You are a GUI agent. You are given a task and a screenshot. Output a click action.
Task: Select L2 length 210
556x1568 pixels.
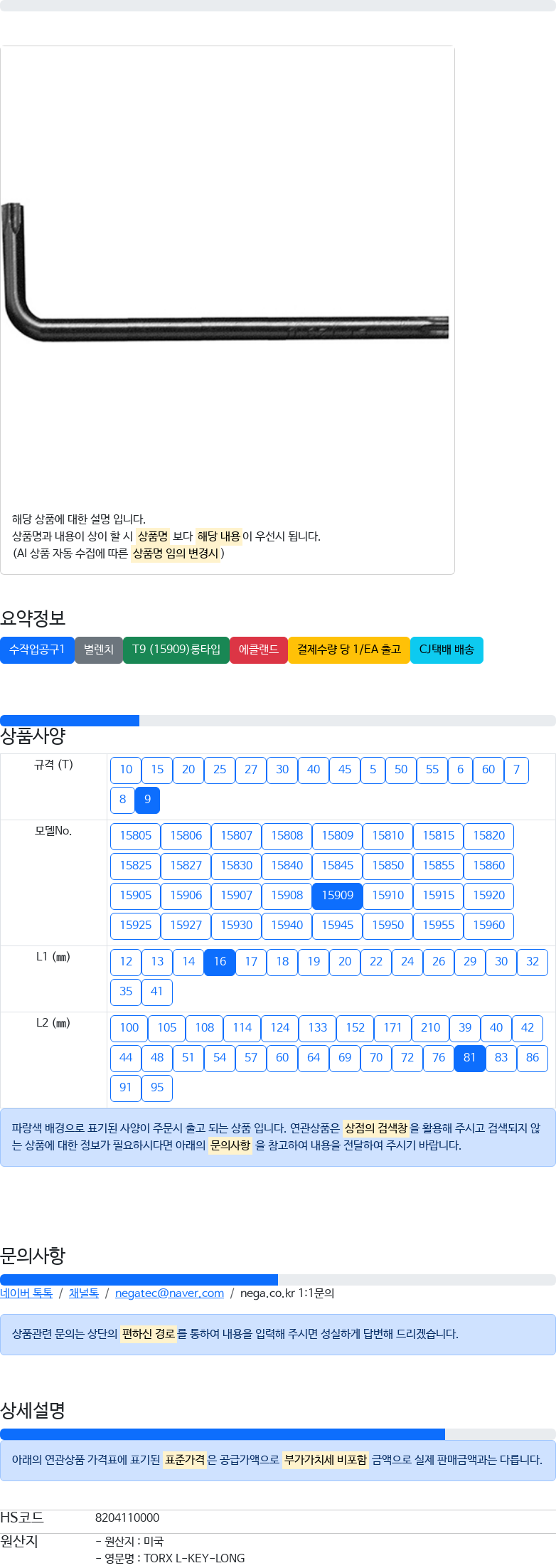[x=430, y=1029]
